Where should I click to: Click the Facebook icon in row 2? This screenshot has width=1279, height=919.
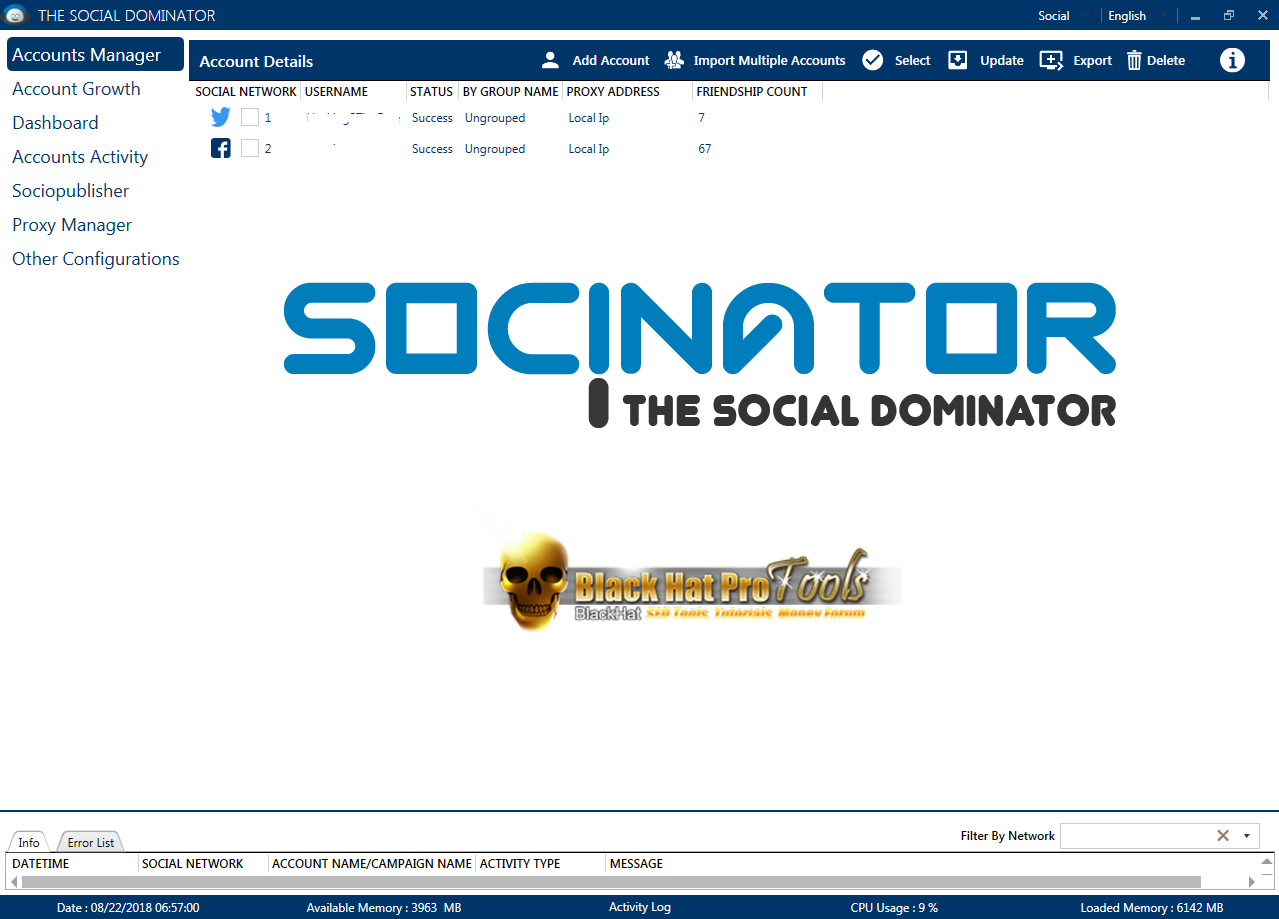click(221, 148)
